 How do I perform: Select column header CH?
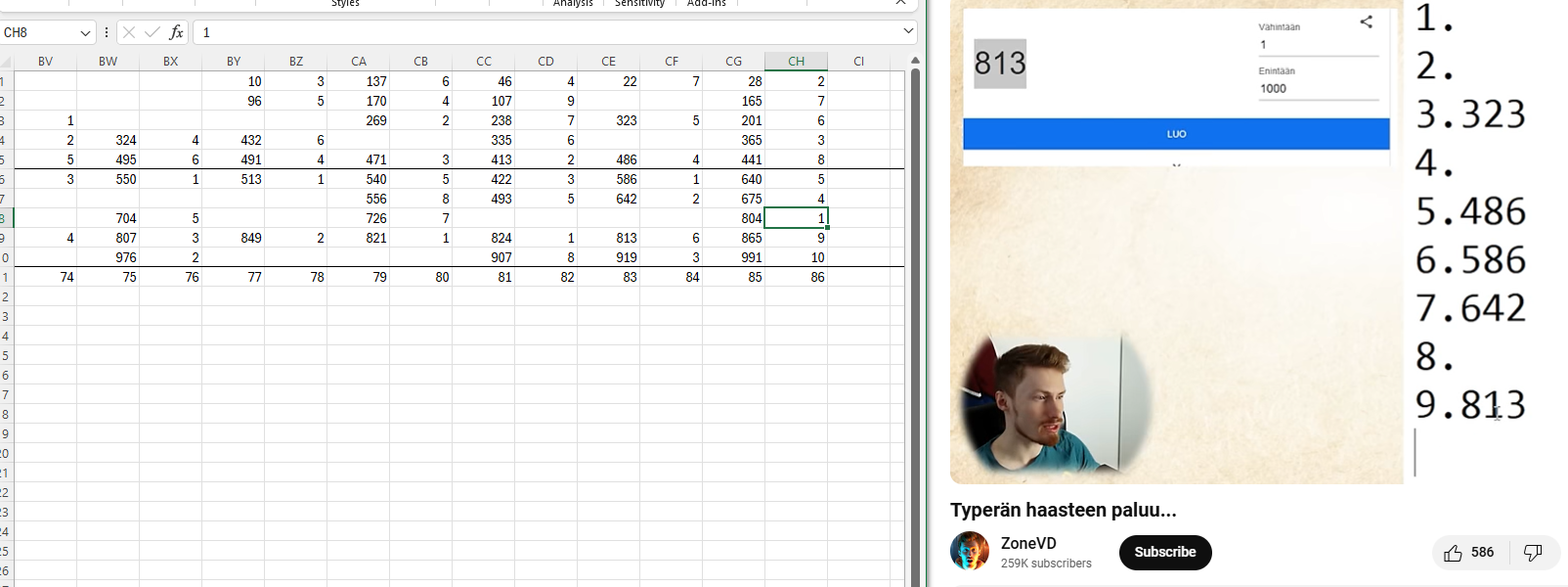pyautogui.click(x=796, y=61)
